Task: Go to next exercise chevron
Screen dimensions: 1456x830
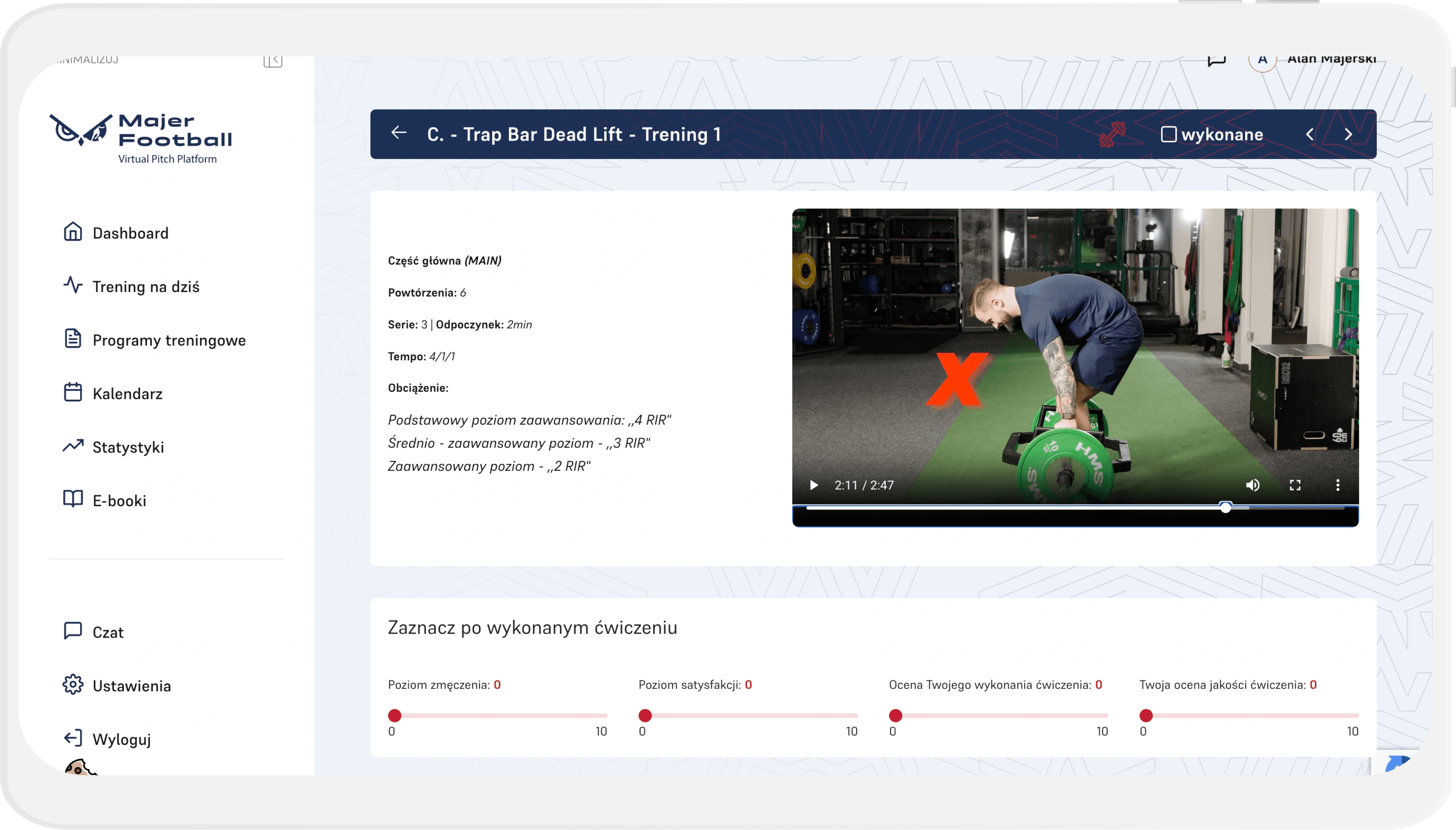Action: 1348,134
